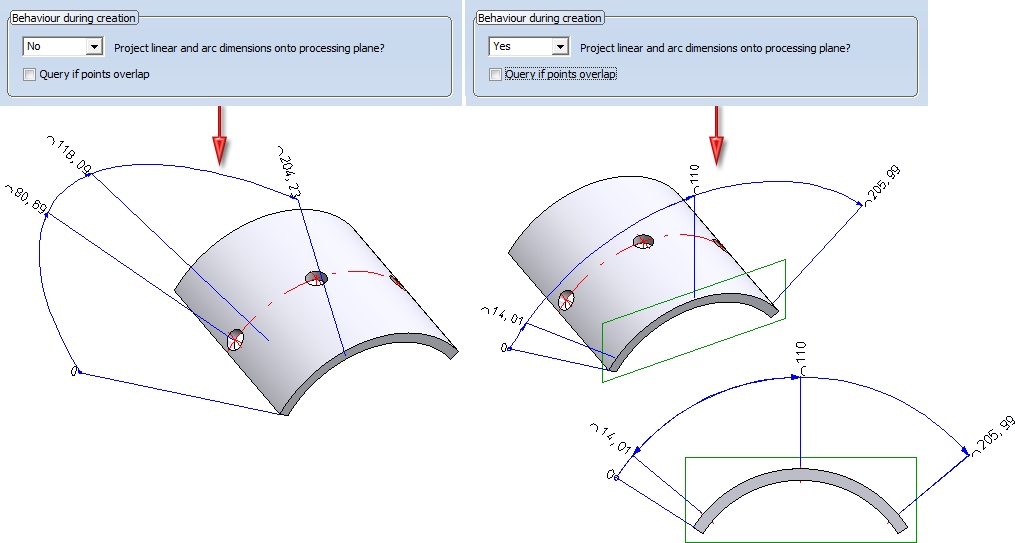Screen dimensions: 1015x543
Task: Click left "Behaviour during creation" group title
Action: coord(73,18)
